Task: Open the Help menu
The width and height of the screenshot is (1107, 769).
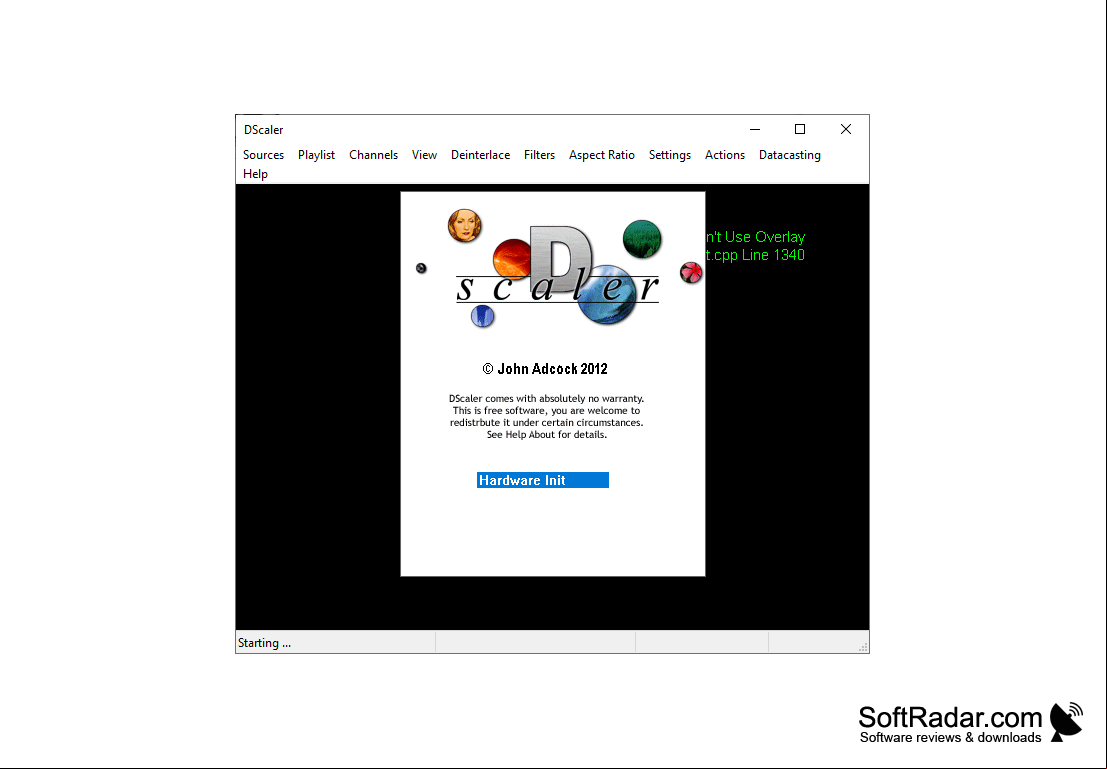Action: [255, 174]
